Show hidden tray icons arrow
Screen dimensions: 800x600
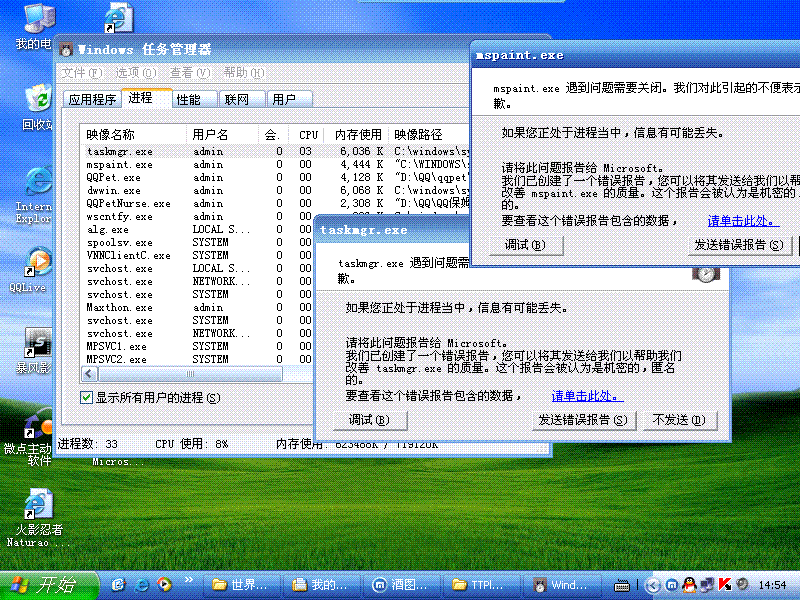[652, 585]
